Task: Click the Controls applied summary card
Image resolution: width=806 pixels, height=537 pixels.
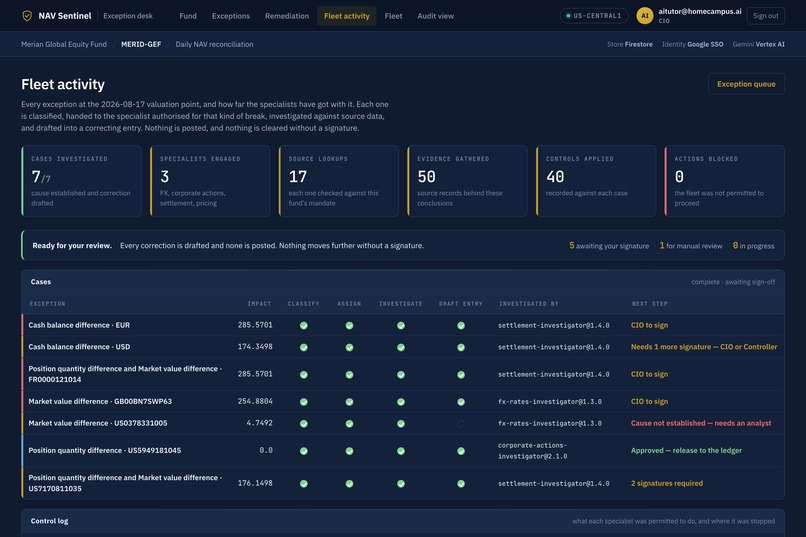Action: click(596, 181)
